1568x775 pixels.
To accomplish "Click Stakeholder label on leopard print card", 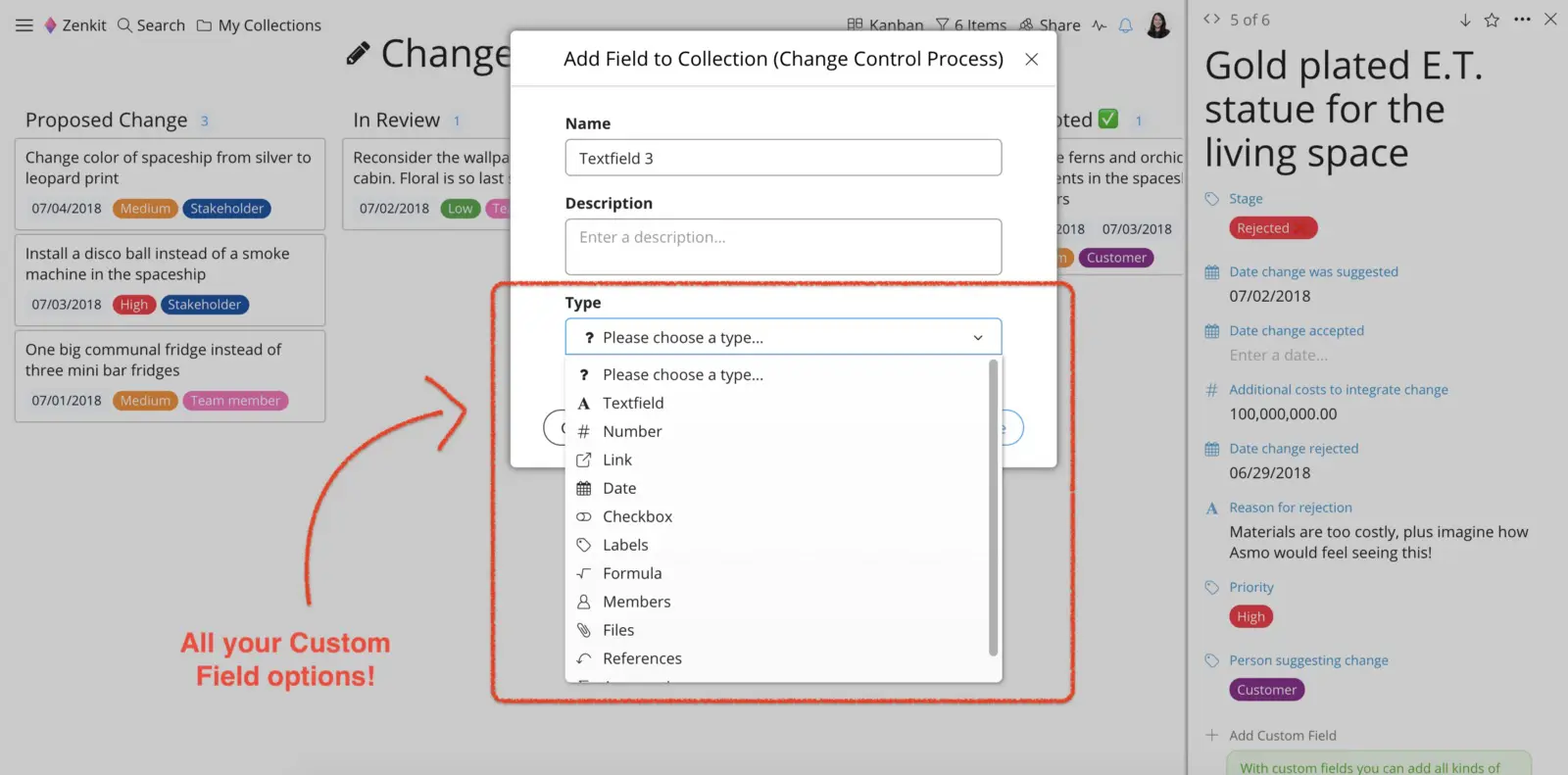I will point(226,209).
